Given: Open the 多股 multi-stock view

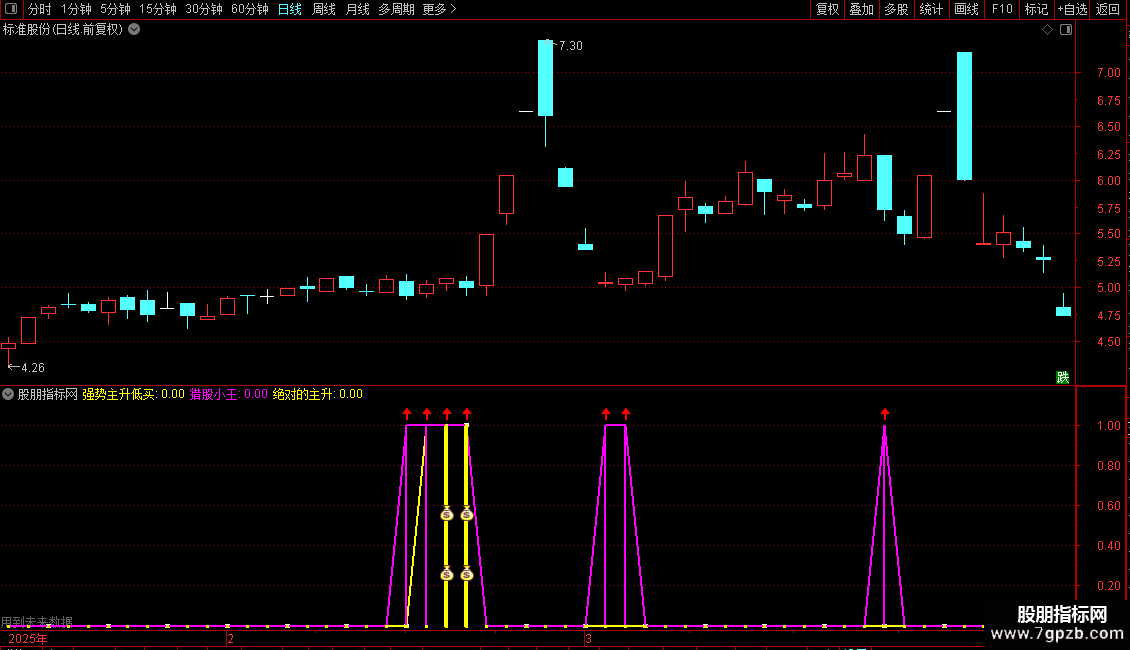Looking at the screenshot, I should 896,9.
